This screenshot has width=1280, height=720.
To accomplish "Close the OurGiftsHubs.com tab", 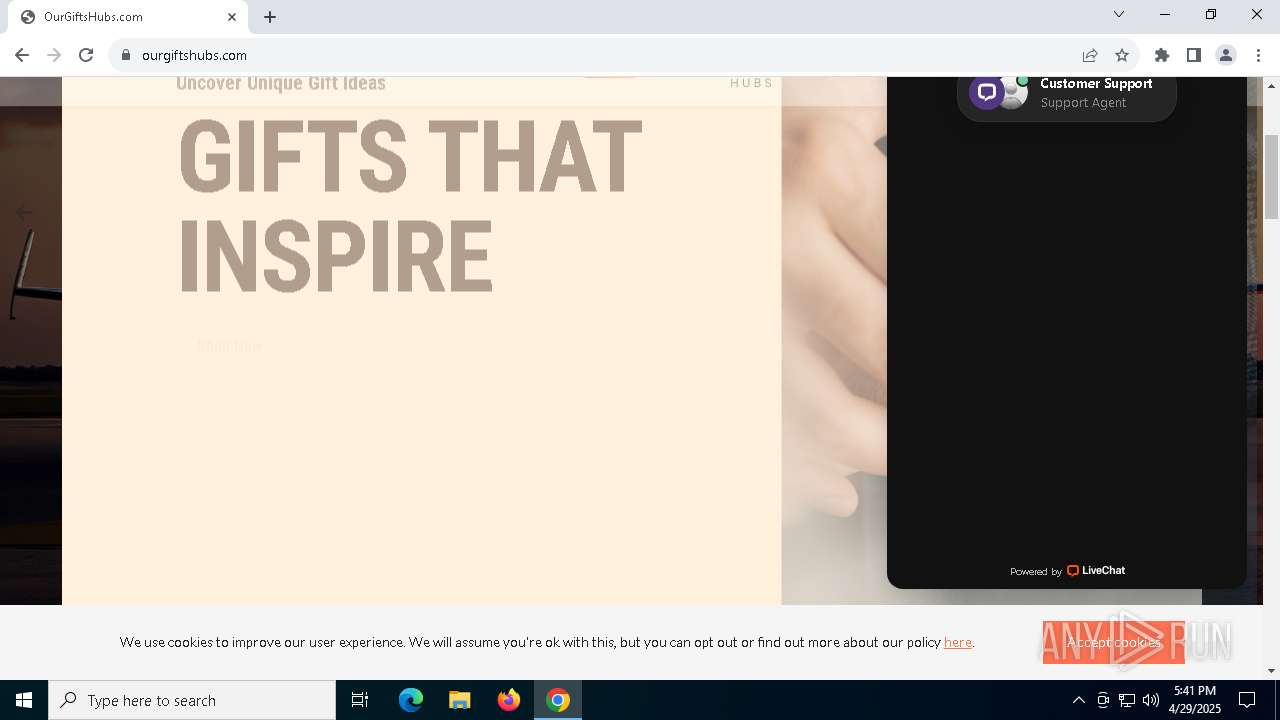I will 232,17.
